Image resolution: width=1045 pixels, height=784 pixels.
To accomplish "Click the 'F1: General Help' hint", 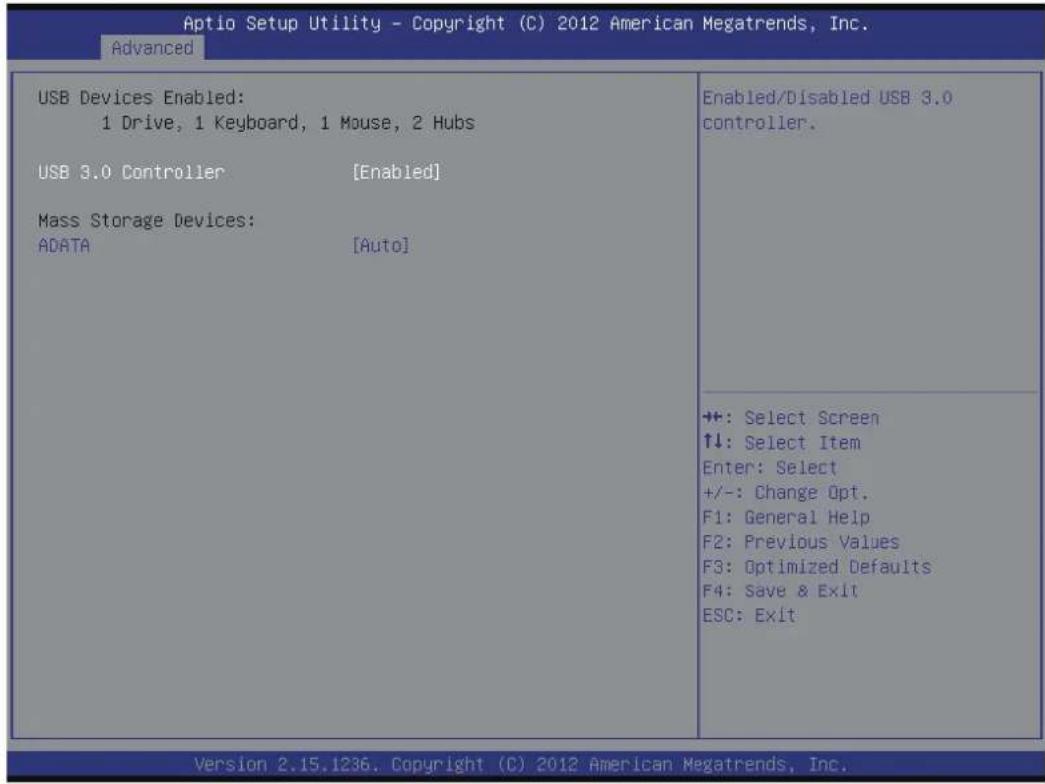I will tap(786, 517).
